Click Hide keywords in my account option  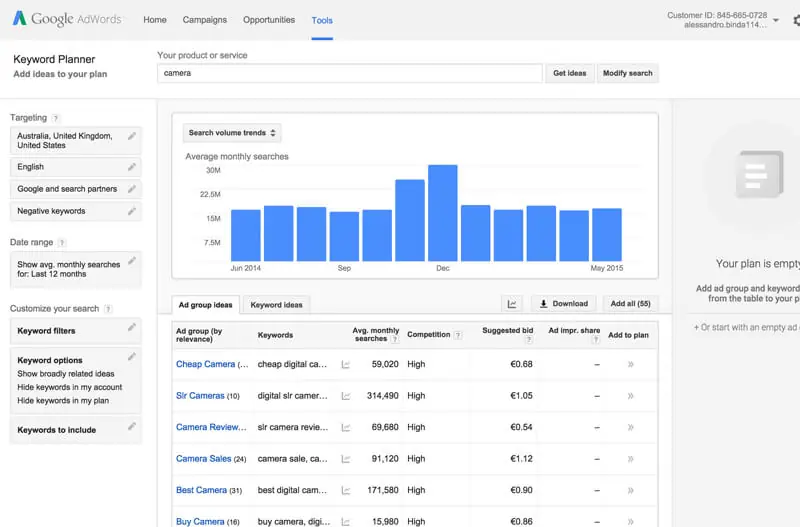(x=70, y=387)
